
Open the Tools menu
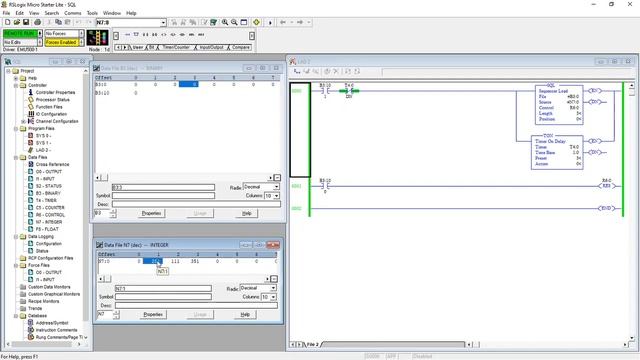point(92,13)
